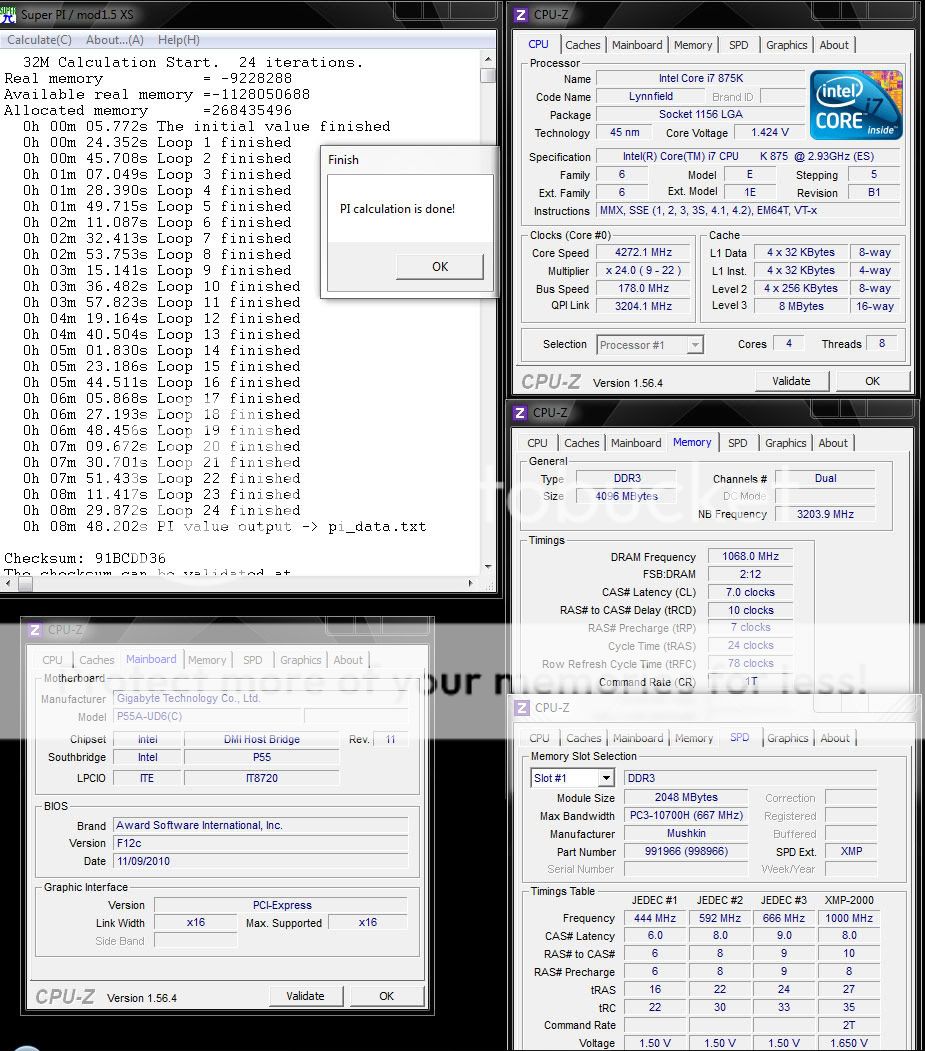This screenshot has height=1051, width=925.
Task: Click the Super PI title bar icon
Action: [8, 13]
